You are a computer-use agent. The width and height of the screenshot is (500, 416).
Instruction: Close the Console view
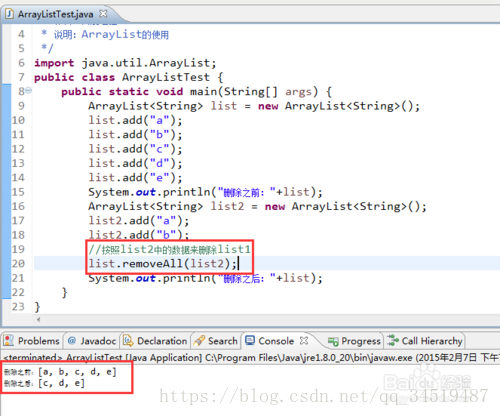tap(304, 340)
